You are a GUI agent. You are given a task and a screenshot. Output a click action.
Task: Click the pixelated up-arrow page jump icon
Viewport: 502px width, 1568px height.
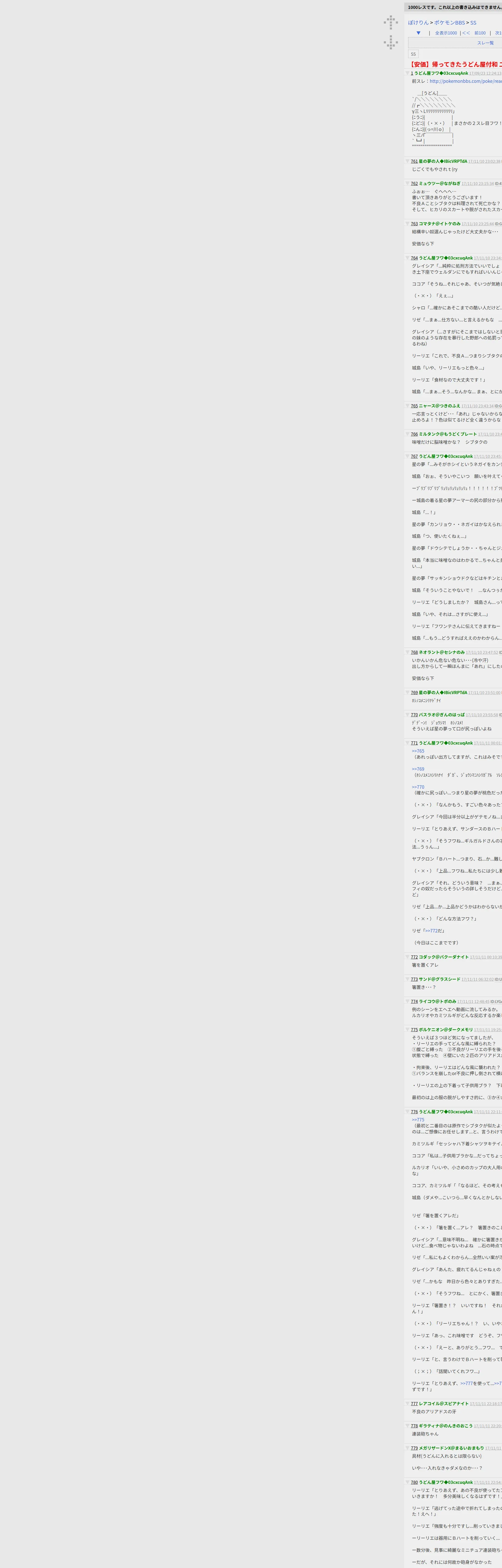[x=391, y=22]
